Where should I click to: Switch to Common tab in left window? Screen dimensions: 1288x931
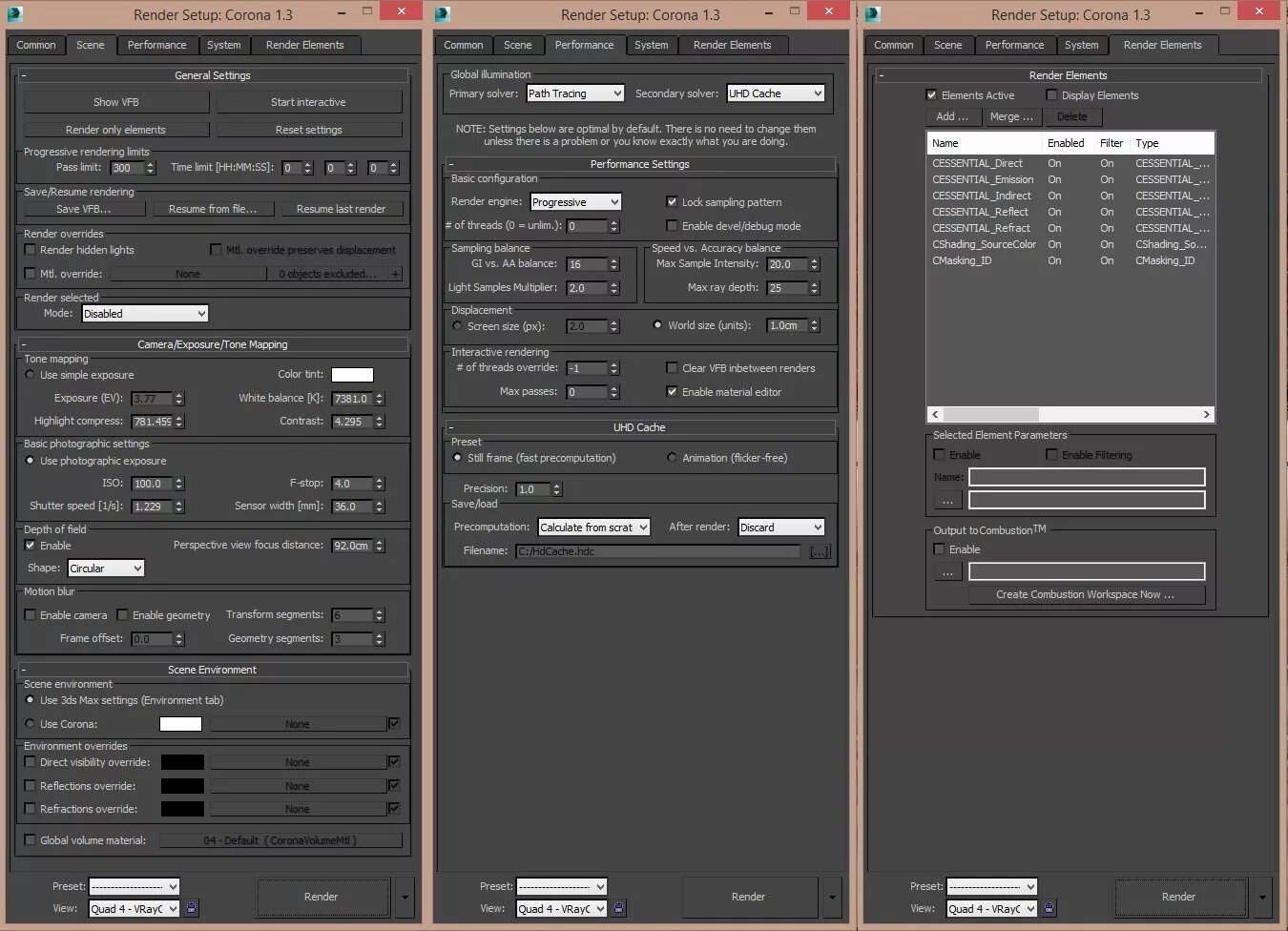coord(36,45)
